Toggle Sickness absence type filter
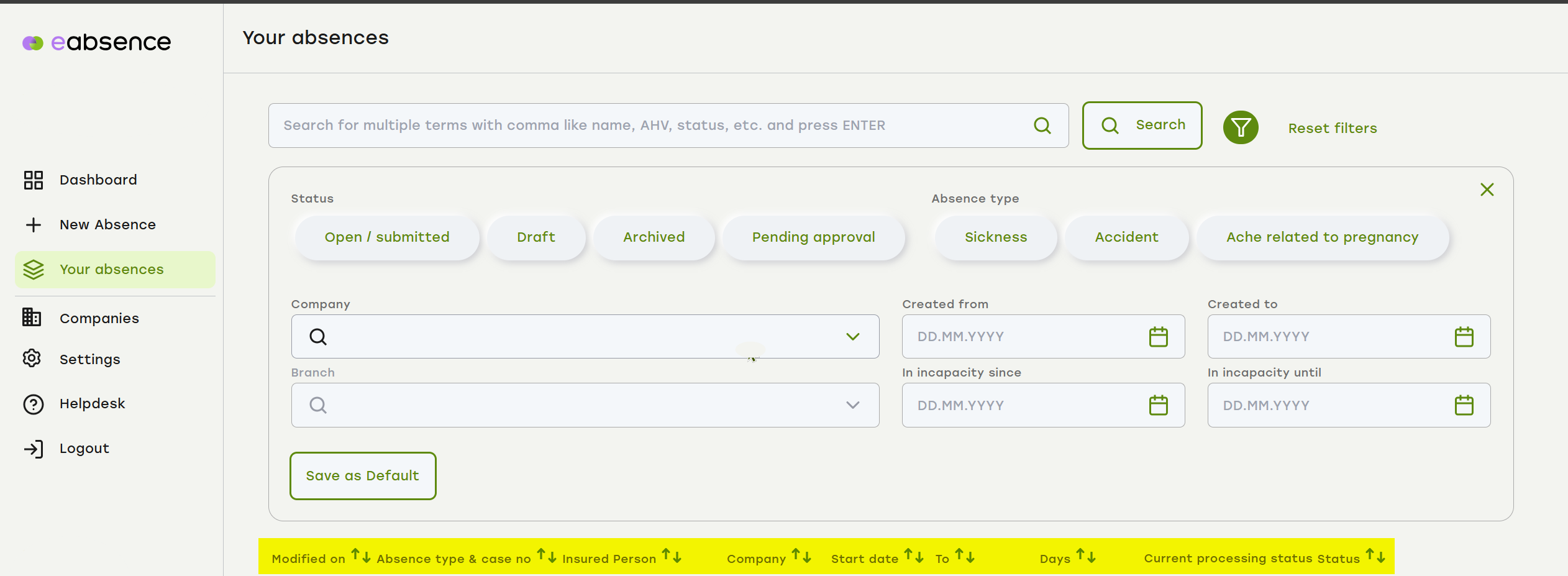The width and height of the screenshot is (1568, 576). 996,237
